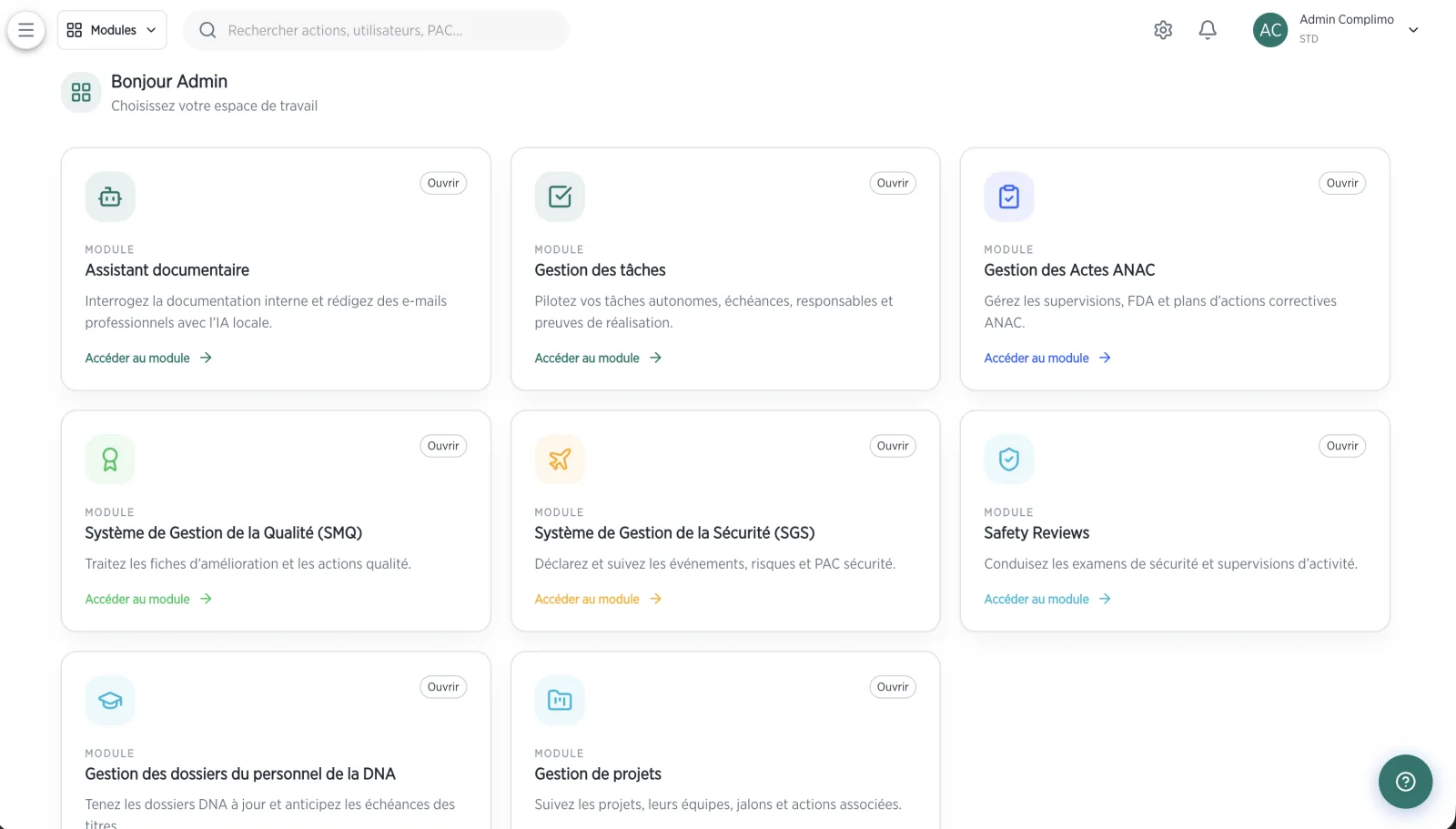
Task: Click Ouvrir on the Safety Reviews card
Action: pyautogui.click(x=1342, y=446)
